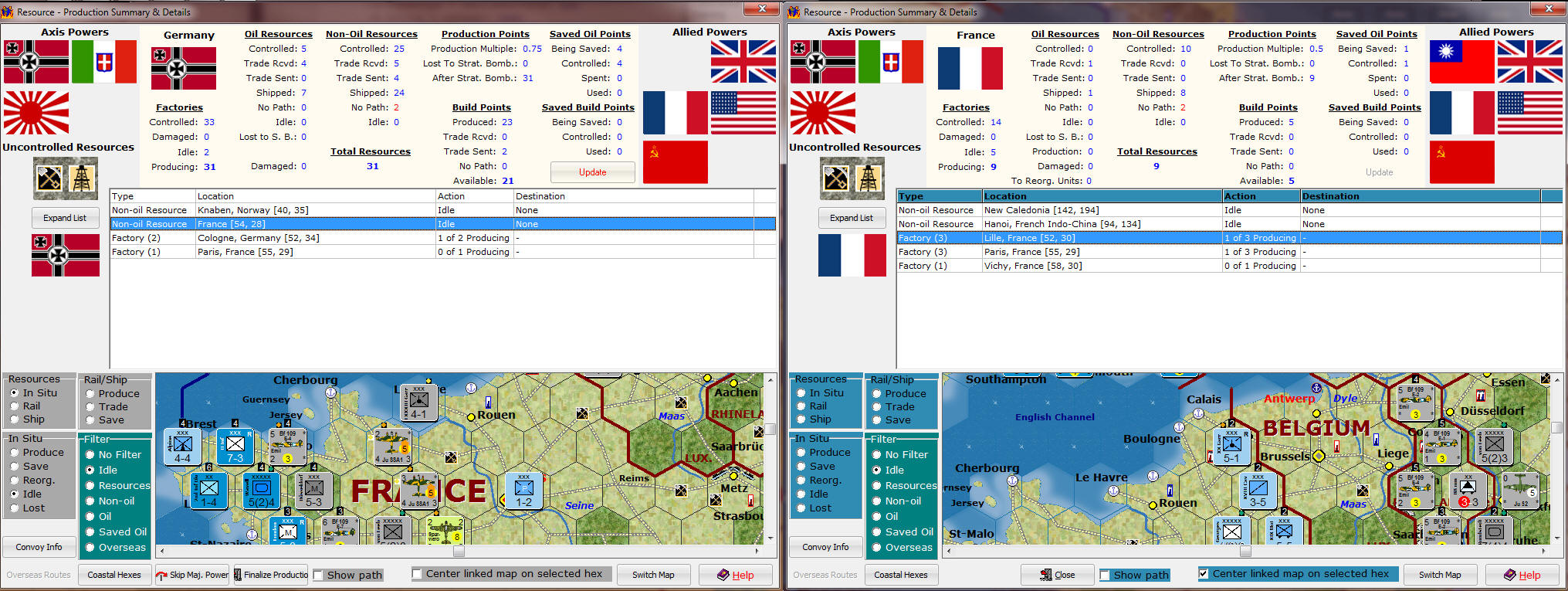The width and height of the screenshot is (1568, 591).
Task: Click the mining resource icon in France window
Action: (x=836, y=178)
